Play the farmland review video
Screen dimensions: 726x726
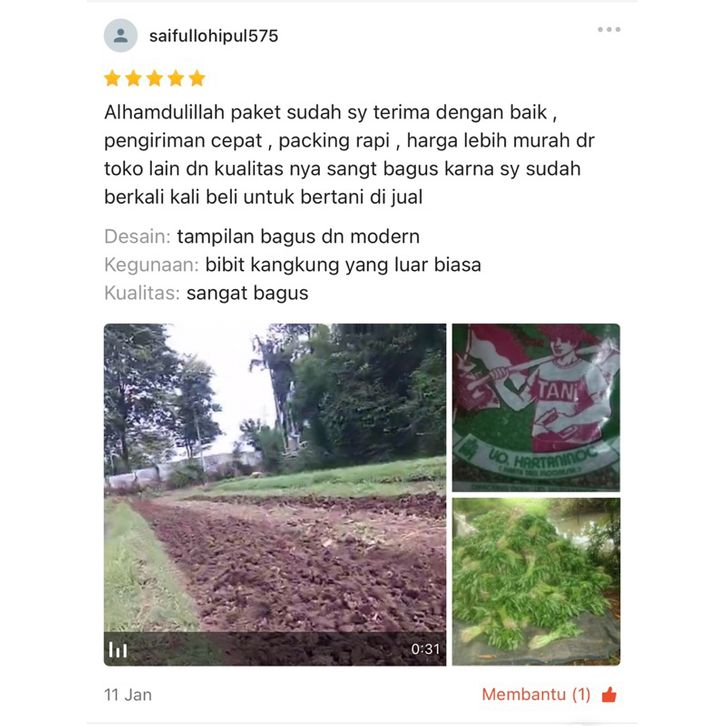coord(275,494)
